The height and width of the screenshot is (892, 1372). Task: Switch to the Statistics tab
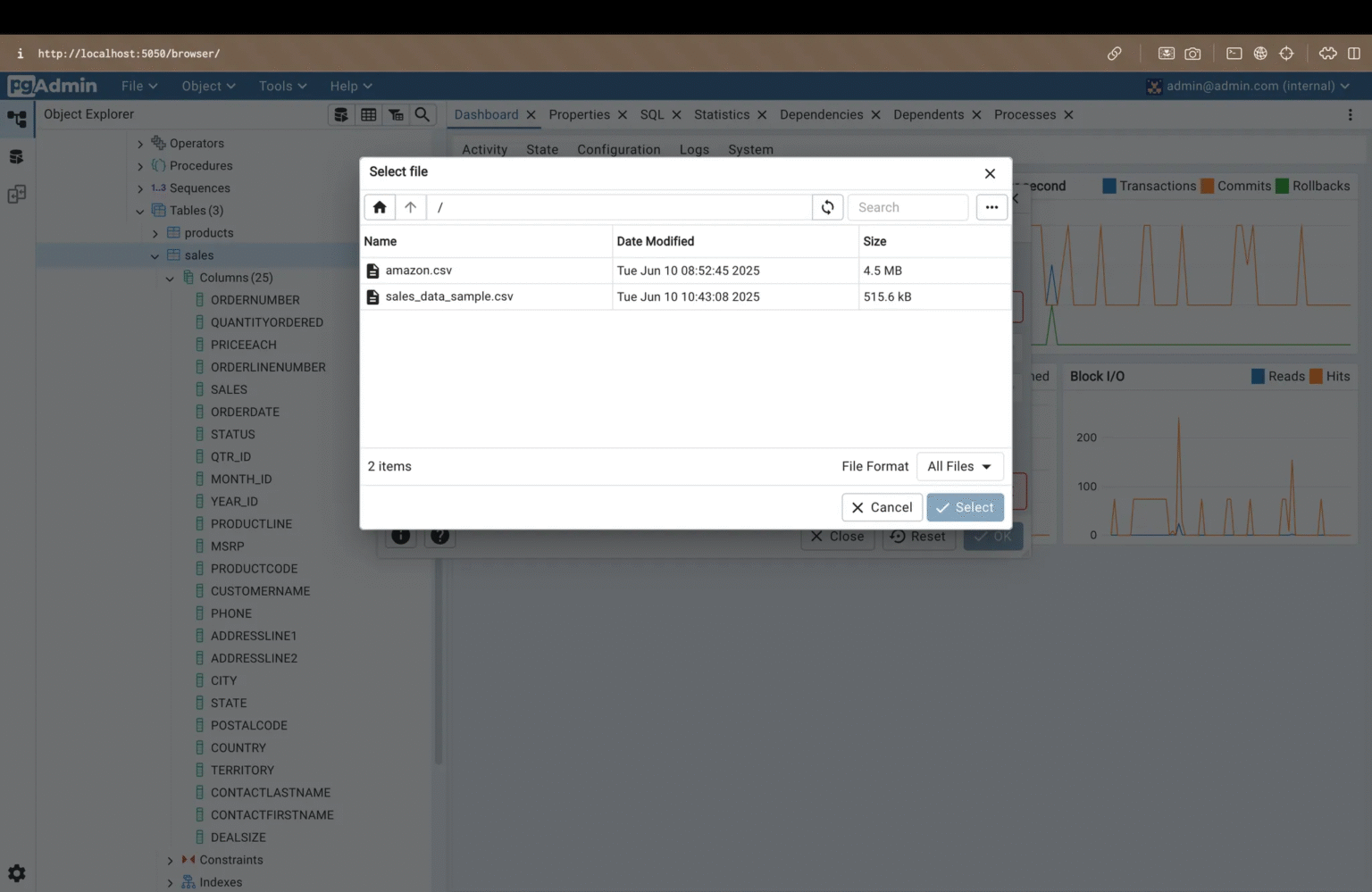723,114
